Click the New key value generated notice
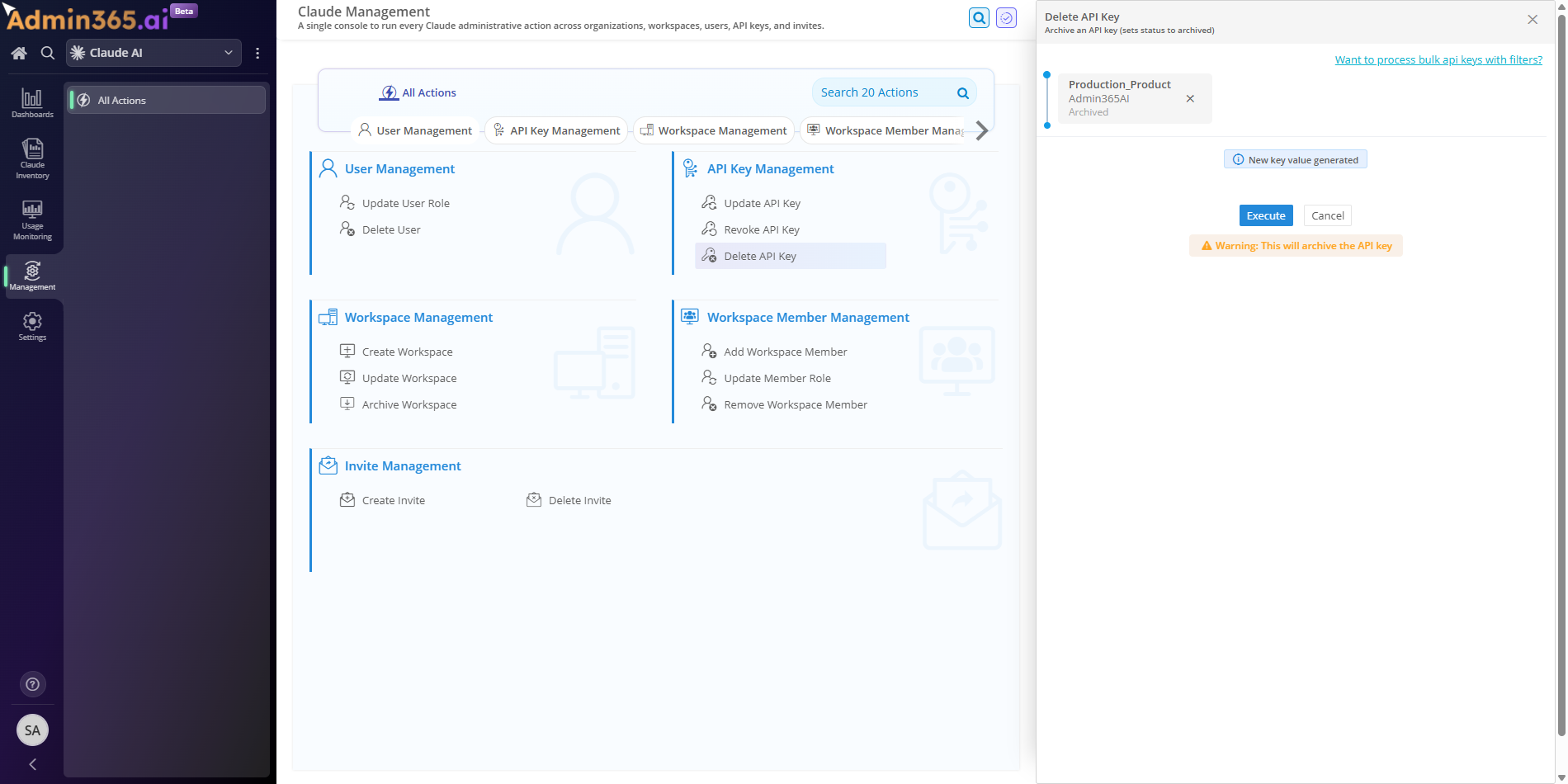The height and width of the screenshot is (784, 1568). [1295, 159]
